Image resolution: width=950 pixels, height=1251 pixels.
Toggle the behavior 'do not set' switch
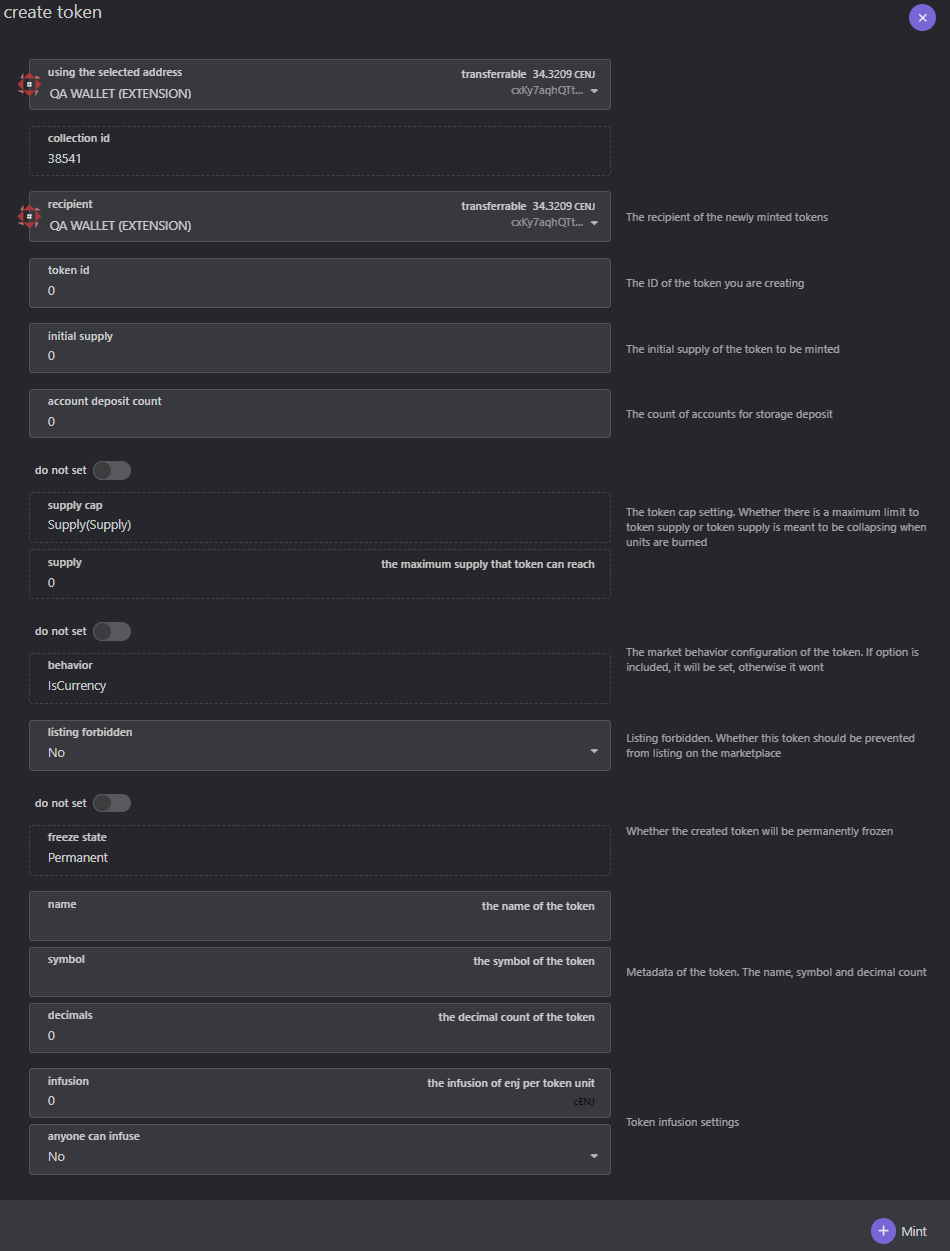112,631
